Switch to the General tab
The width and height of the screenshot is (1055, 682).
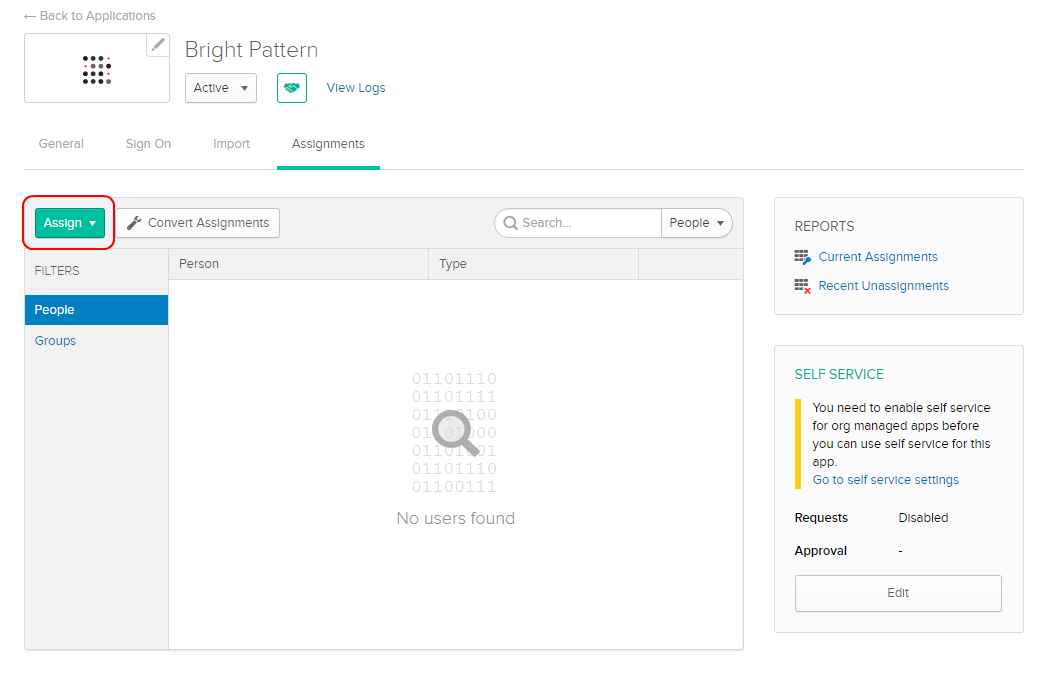61,144
